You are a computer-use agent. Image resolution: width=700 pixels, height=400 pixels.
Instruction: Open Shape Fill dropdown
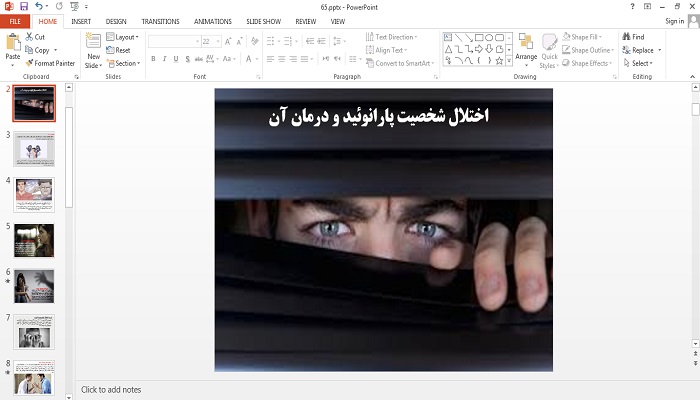[x=582, y=37]
